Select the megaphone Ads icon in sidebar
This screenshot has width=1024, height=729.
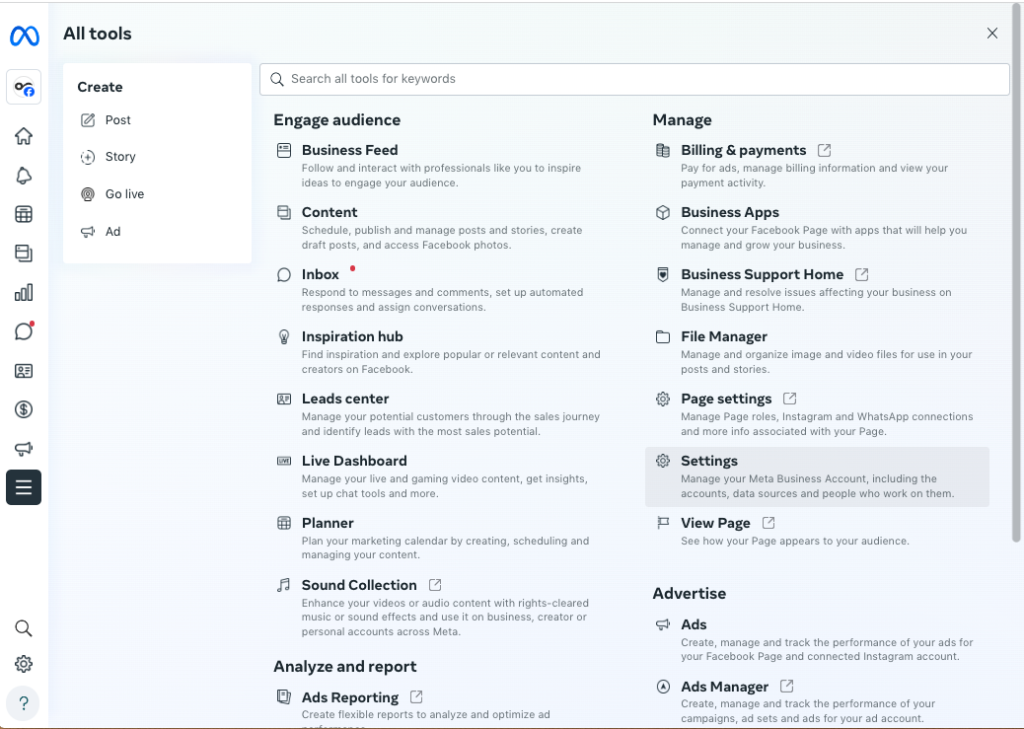pyautogui.click(x=23, y=449)
